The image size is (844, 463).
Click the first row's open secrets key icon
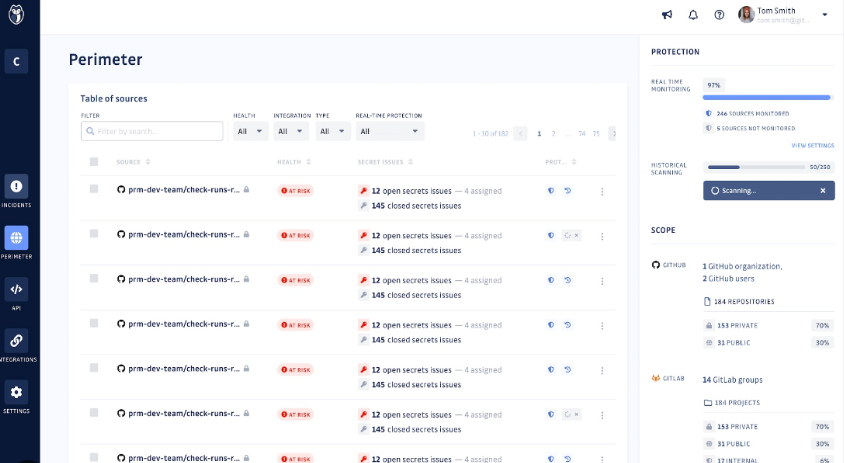tap(363, 191)
